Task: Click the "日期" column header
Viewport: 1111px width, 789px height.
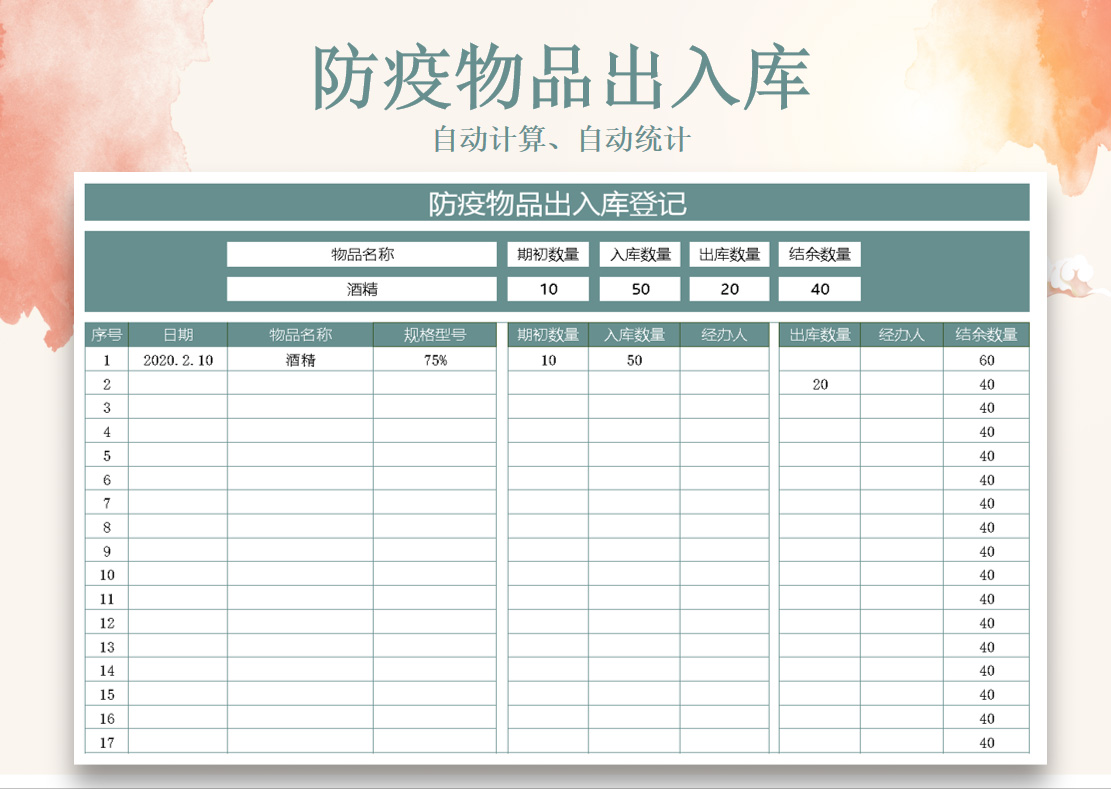Action: click(178, 335)
